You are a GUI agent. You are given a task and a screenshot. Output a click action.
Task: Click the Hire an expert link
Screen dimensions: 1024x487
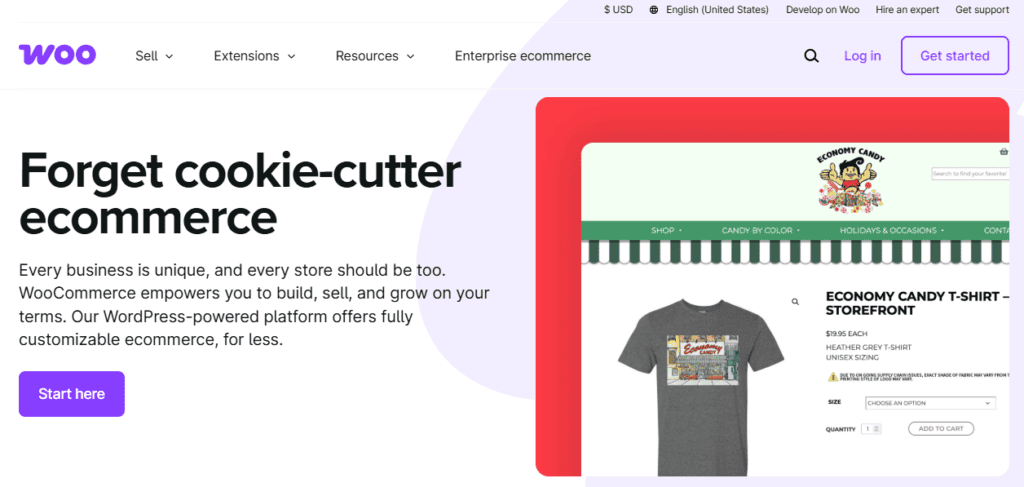coord(907,10)
